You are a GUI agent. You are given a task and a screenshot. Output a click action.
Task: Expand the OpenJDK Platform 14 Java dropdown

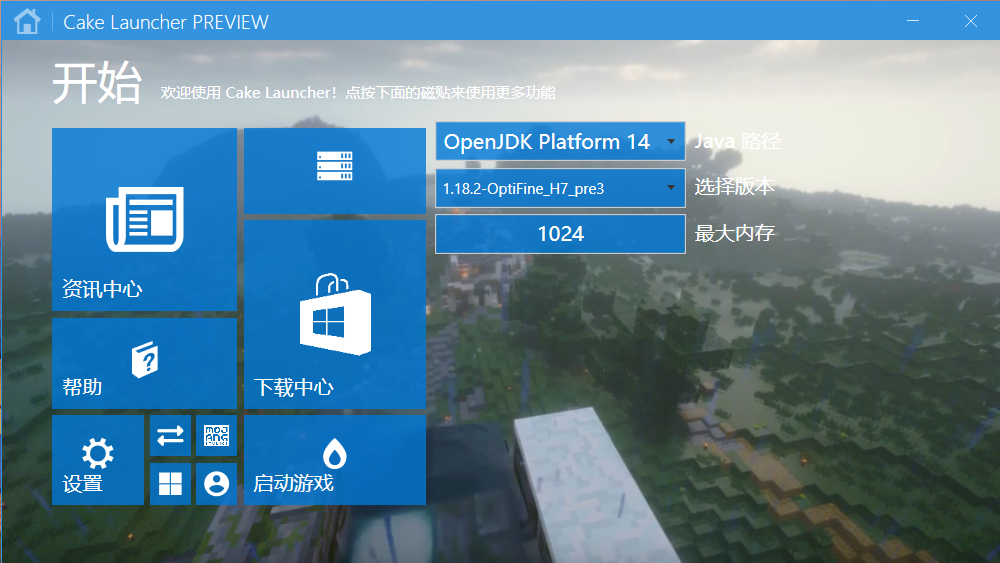(x=560, y=141)
